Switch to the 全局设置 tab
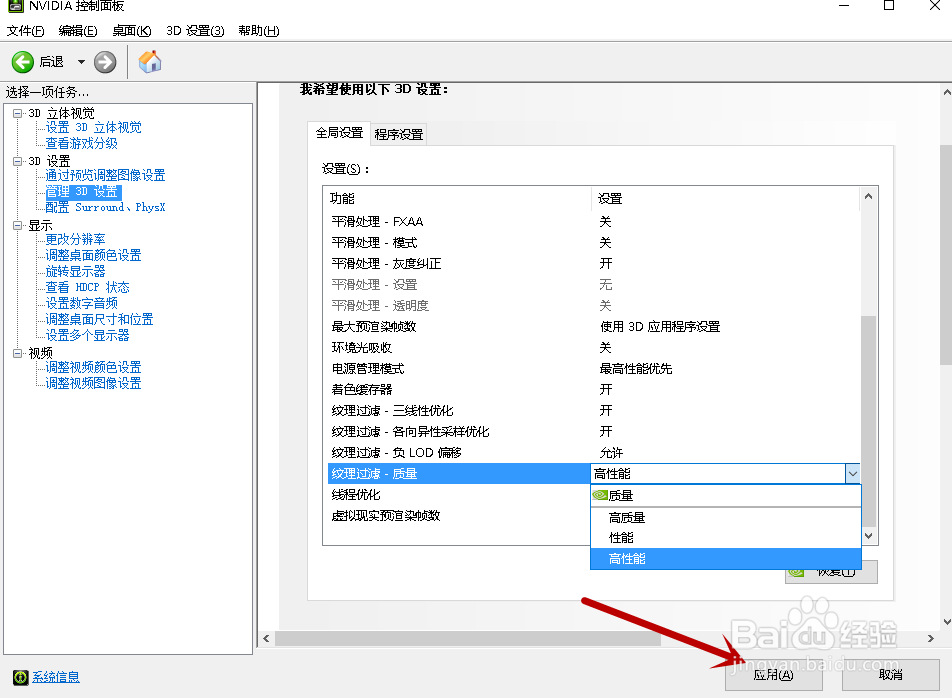Viewport: 952px width, 698px height. [339, 133]
